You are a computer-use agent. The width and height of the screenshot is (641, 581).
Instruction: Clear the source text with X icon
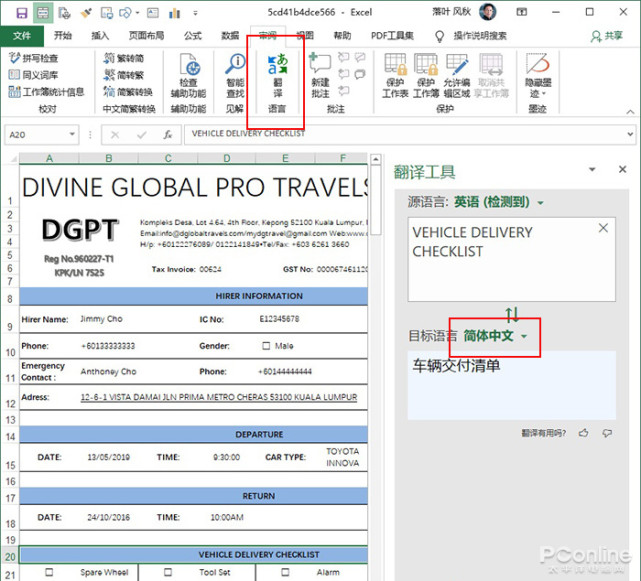(603, 228)
